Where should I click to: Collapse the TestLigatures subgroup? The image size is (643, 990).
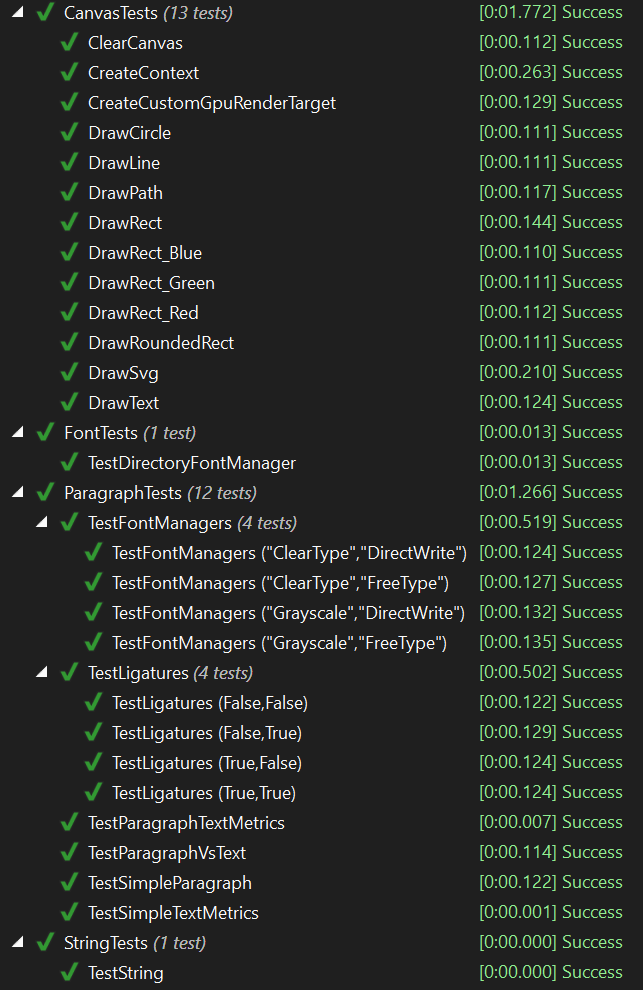42,672
